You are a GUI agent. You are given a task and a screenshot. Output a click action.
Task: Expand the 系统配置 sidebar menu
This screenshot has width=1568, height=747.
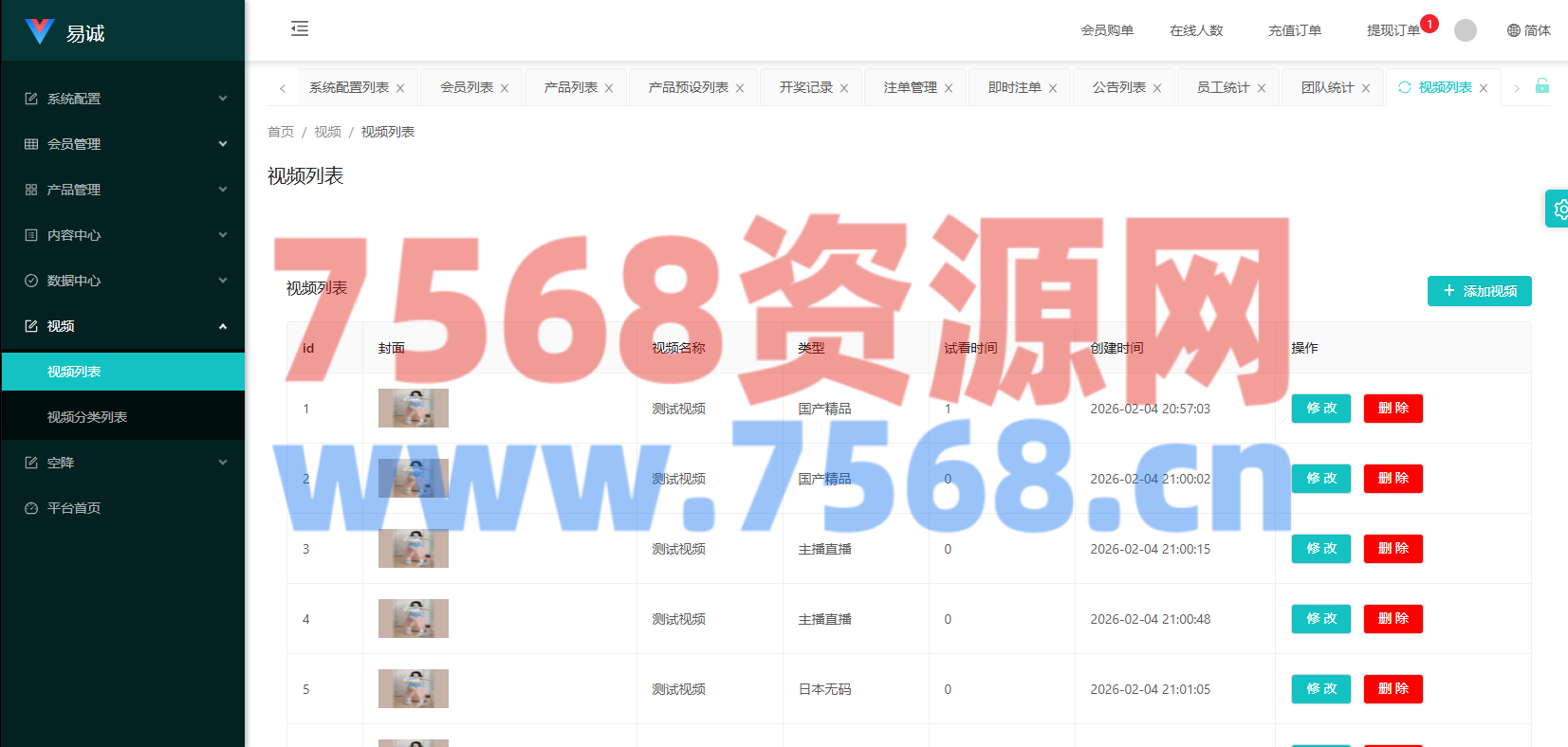pos(123,99)
